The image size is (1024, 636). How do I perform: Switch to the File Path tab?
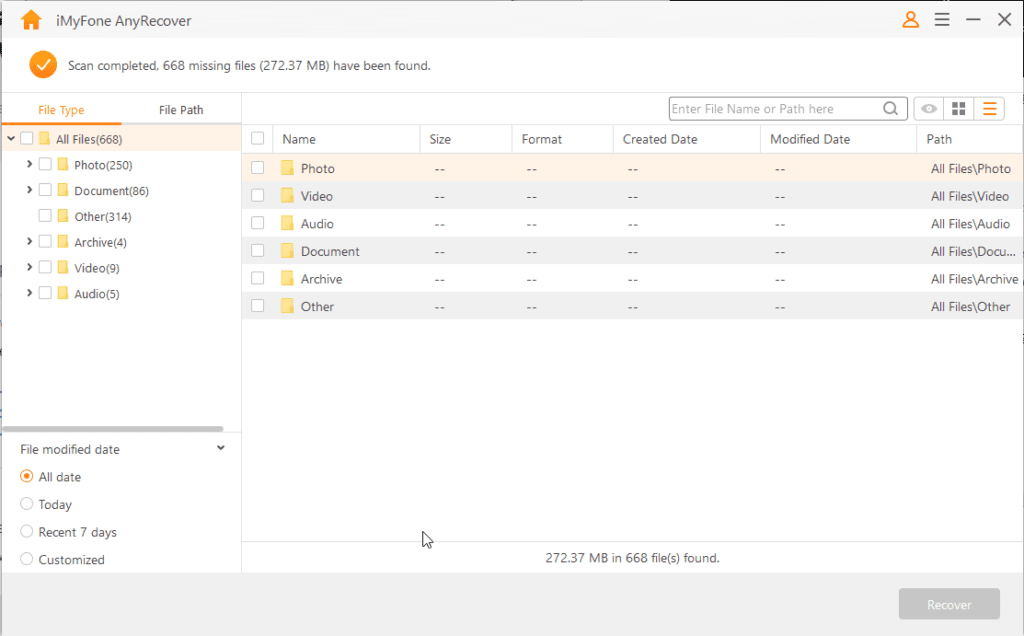point(181,110)
